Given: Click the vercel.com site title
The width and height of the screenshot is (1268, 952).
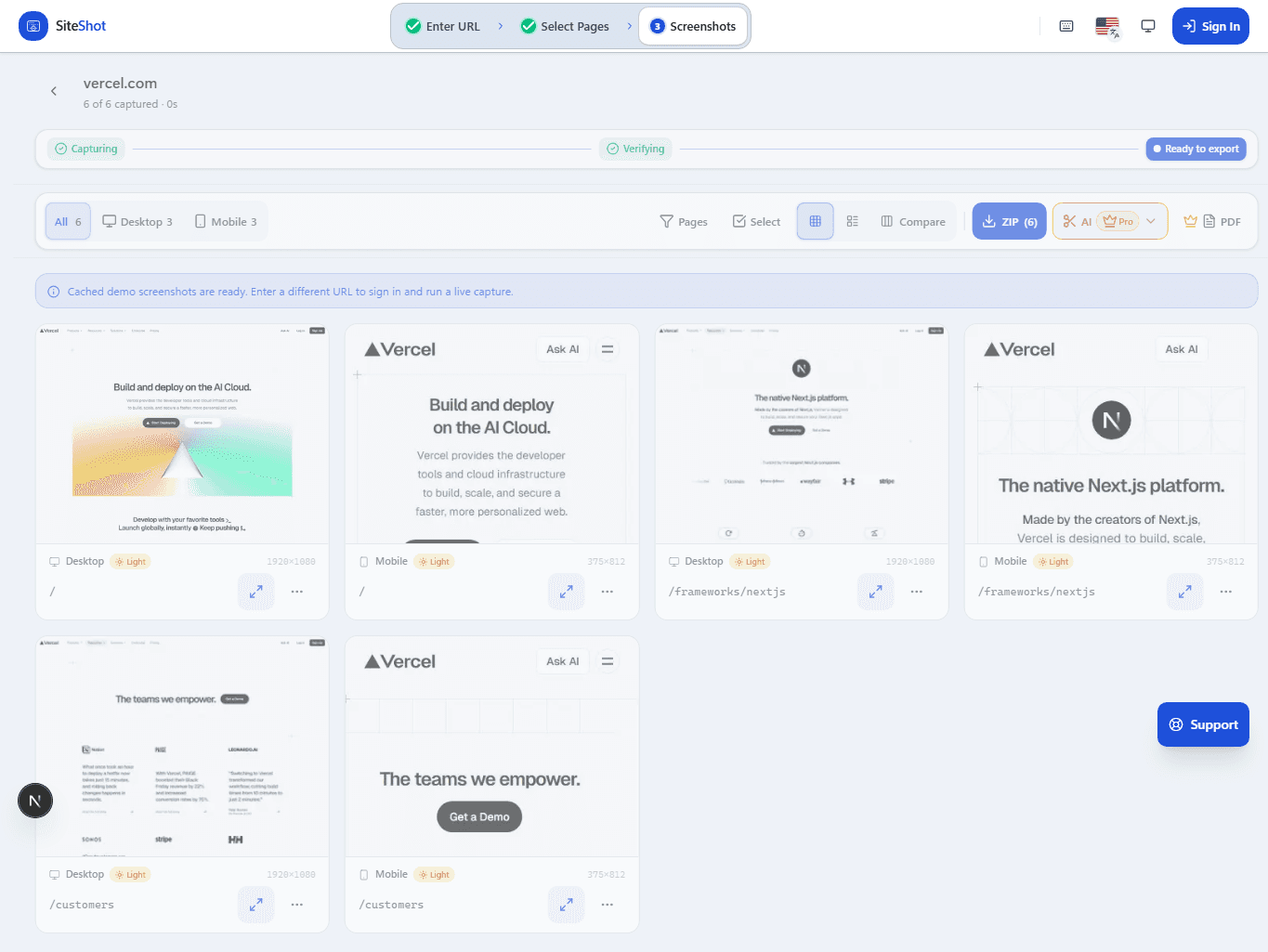Looking at the screenshot, I should [x=120, y=83].
